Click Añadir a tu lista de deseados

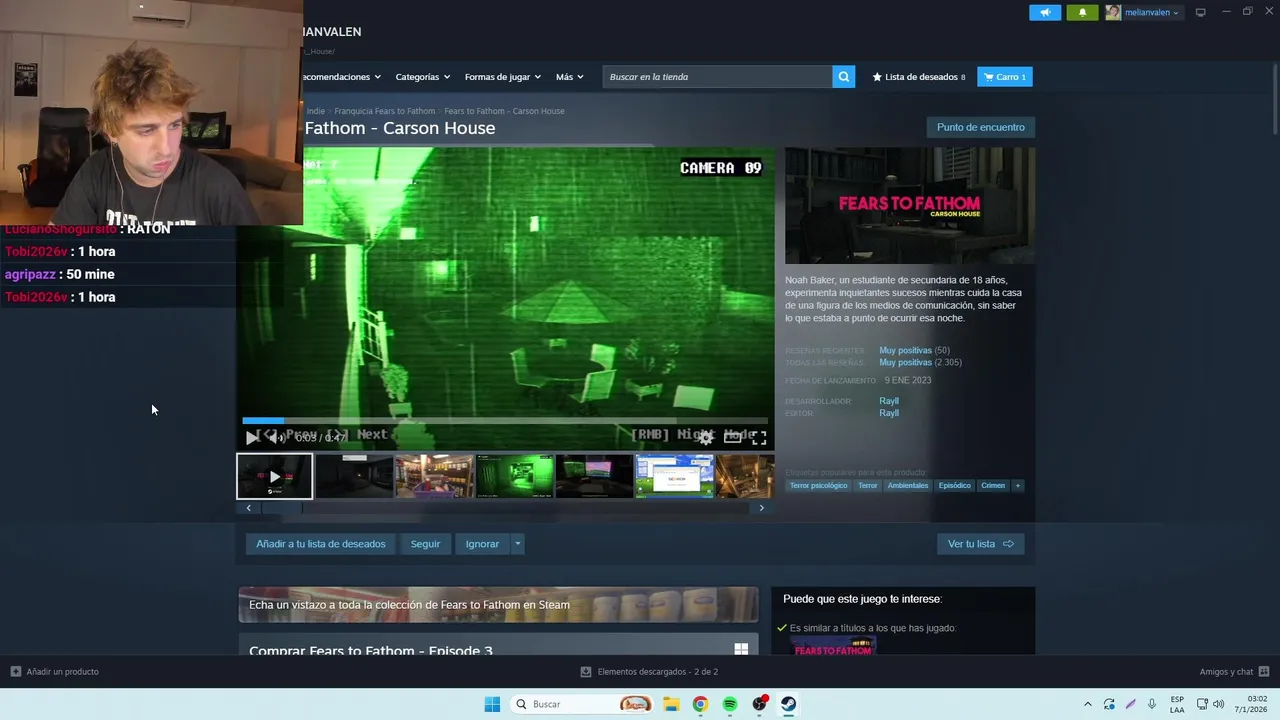321,544
